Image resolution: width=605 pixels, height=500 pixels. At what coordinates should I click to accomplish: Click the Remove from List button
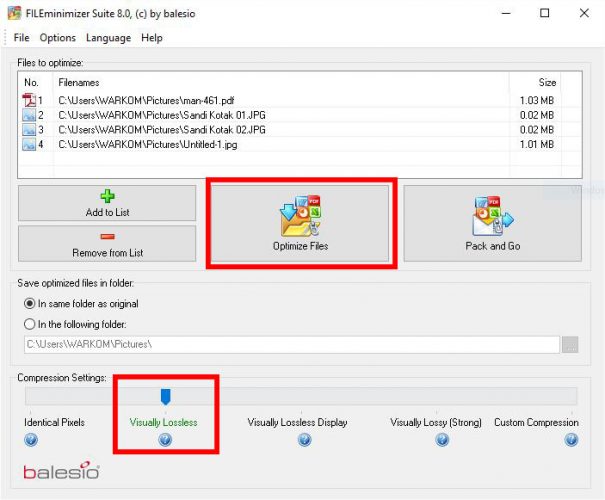coord(107,244)
